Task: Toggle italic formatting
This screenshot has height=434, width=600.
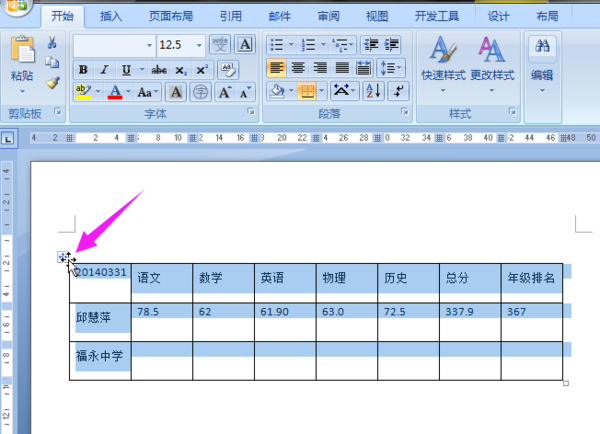Action: (104, 70)
